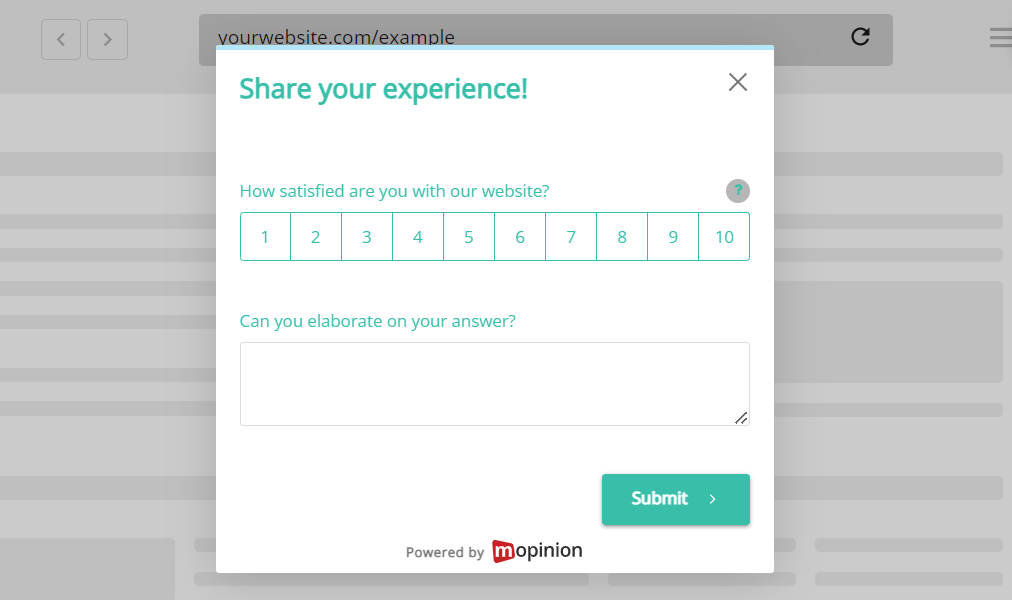Image resolution: width=1012 pixels, height=600 pixels.
Task: Click the Mopinion logo
Action: (537, 551)
